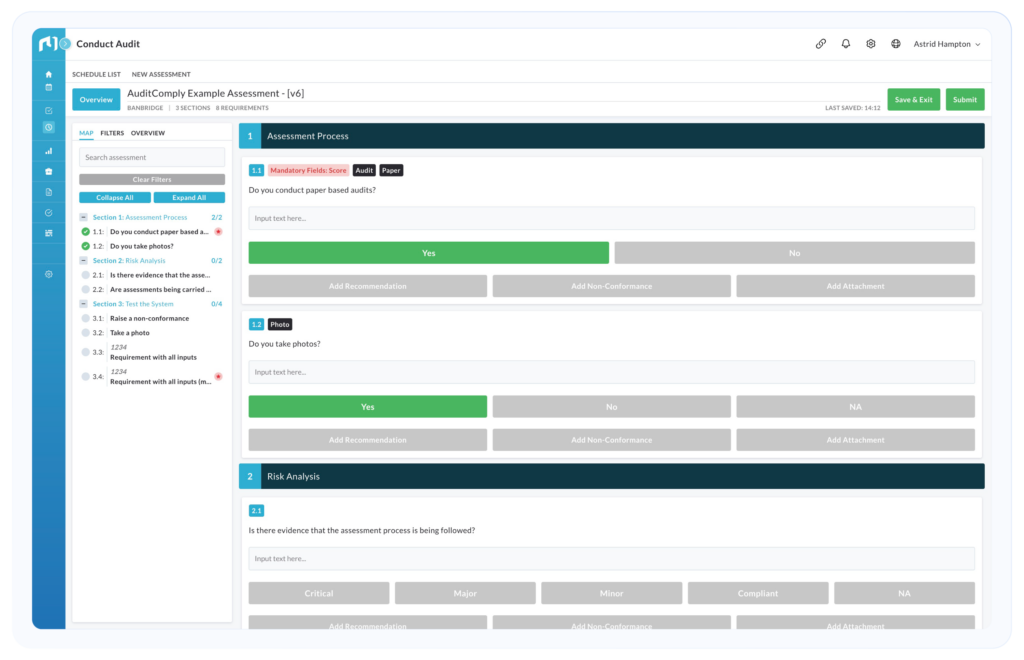Image resolution: width=1024 pixels, height=660 pixels.
Task: Open the calendar icon in the sidebar
Action: pyautogui.click(x=48, y=87)
